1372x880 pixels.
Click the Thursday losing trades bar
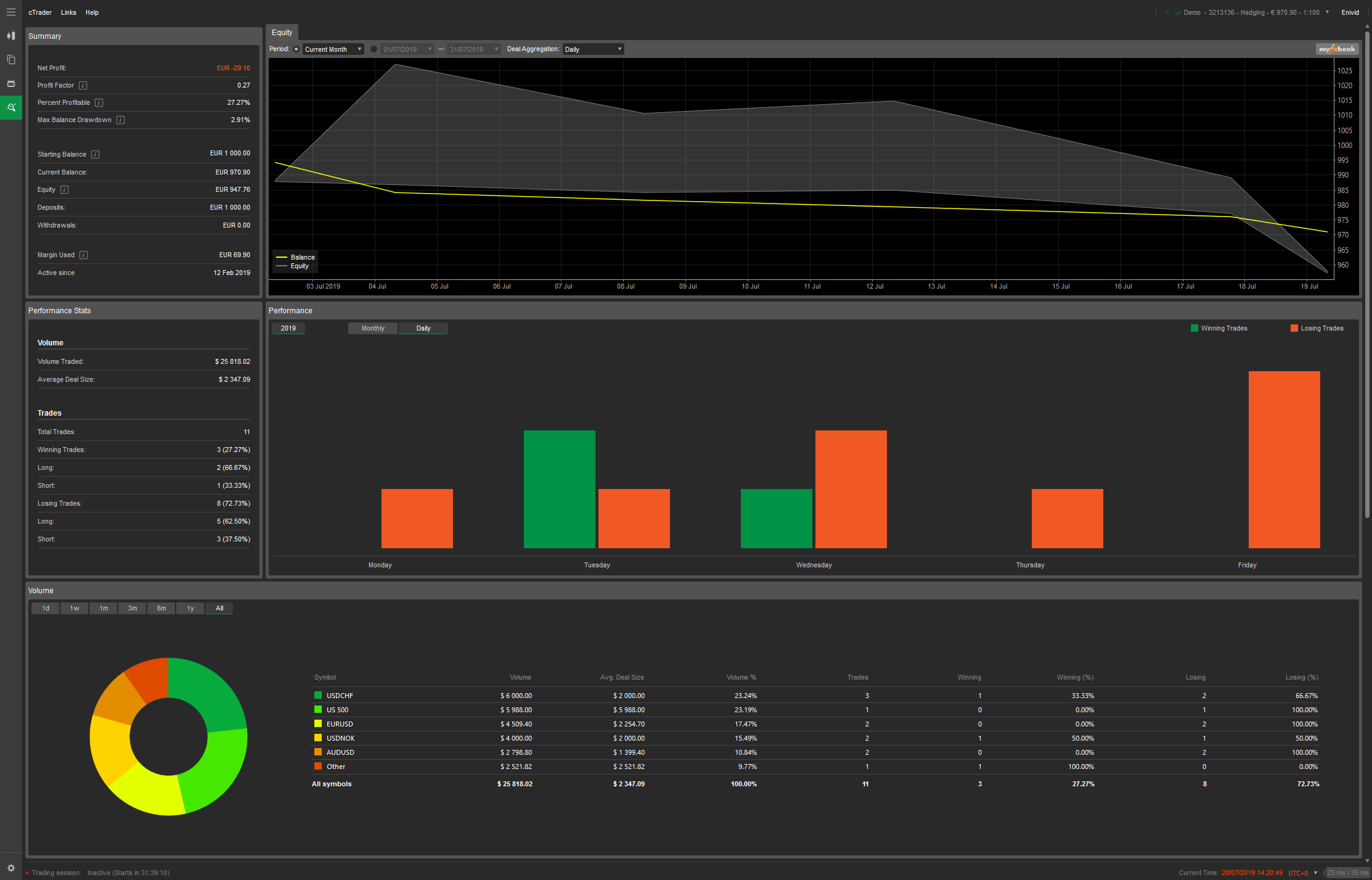pyautogui.click(x=1068, y=519)
